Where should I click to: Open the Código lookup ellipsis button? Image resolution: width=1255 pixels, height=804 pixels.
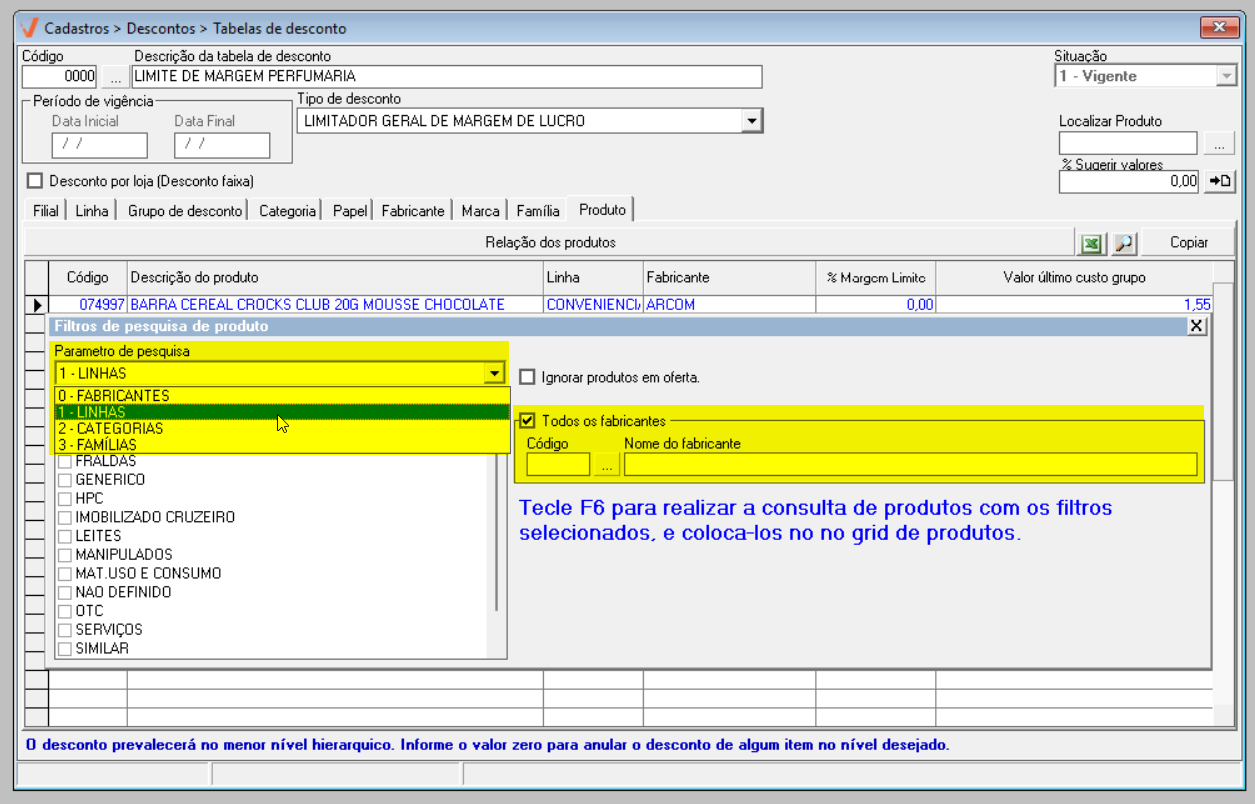pyautogui.click(x=115, y=77)
